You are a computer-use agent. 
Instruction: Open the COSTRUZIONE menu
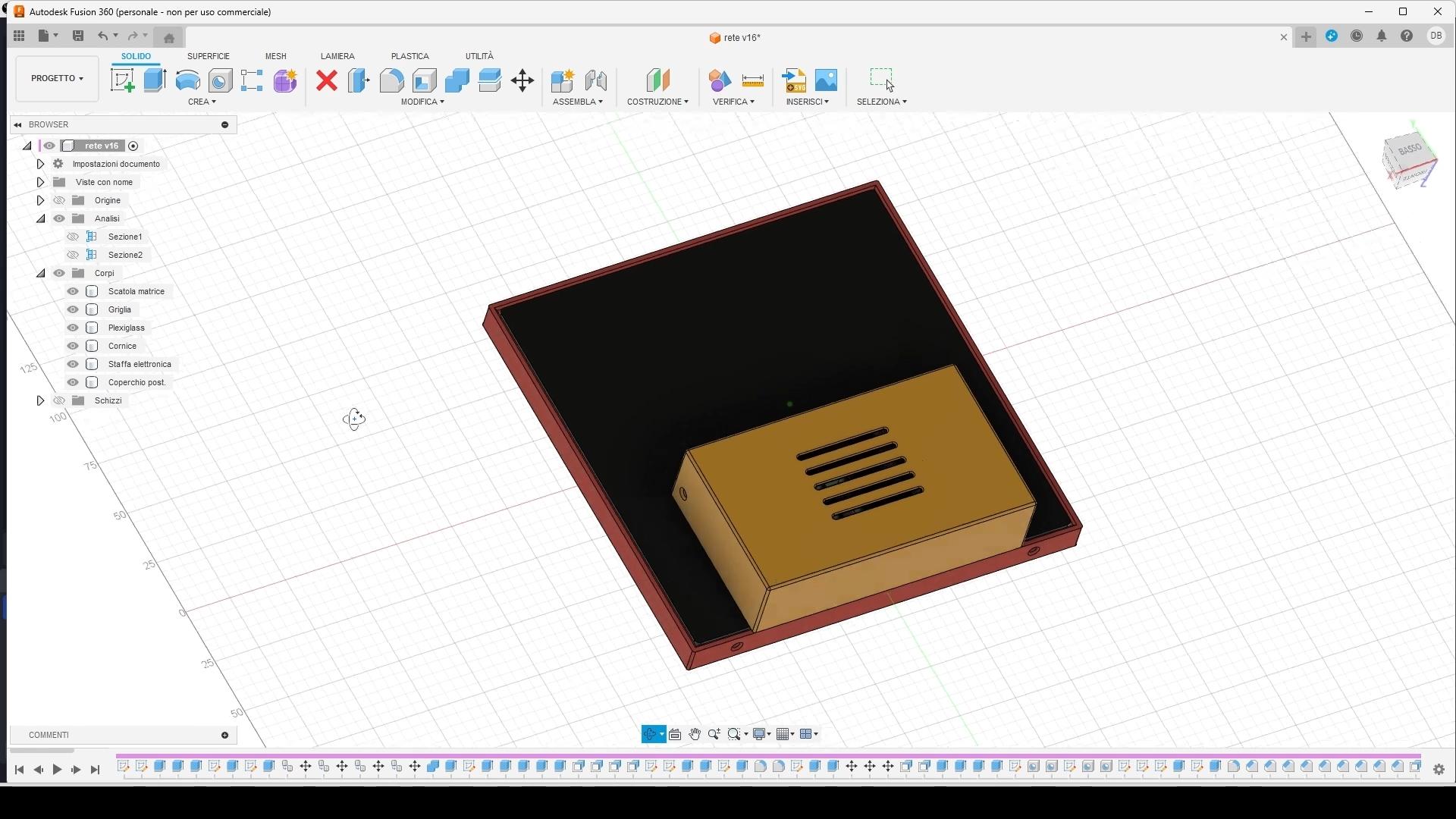[x=657, y=102]
